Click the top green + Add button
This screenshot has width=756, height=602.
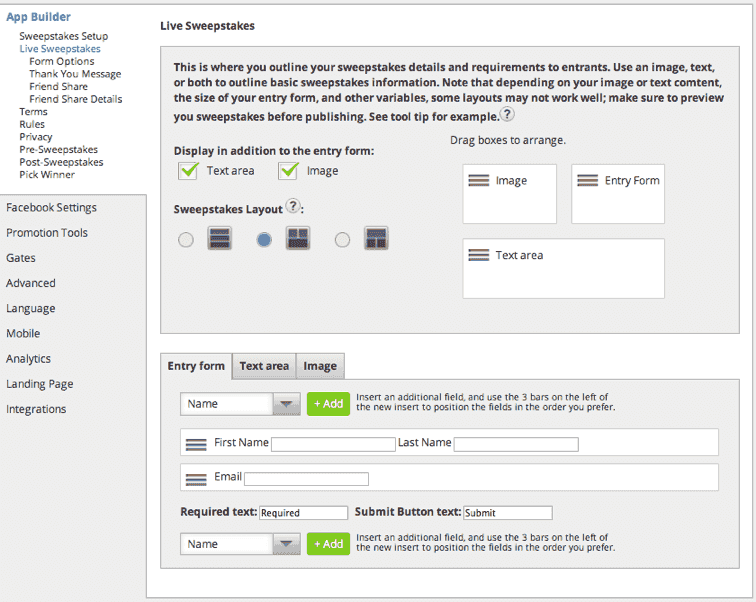tap(328, 404)
